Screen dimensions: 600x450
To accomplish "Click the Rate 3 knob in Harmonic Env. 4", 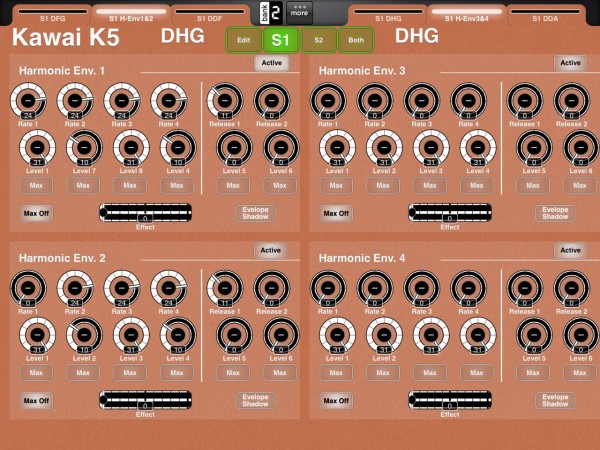I will [422, 289].
